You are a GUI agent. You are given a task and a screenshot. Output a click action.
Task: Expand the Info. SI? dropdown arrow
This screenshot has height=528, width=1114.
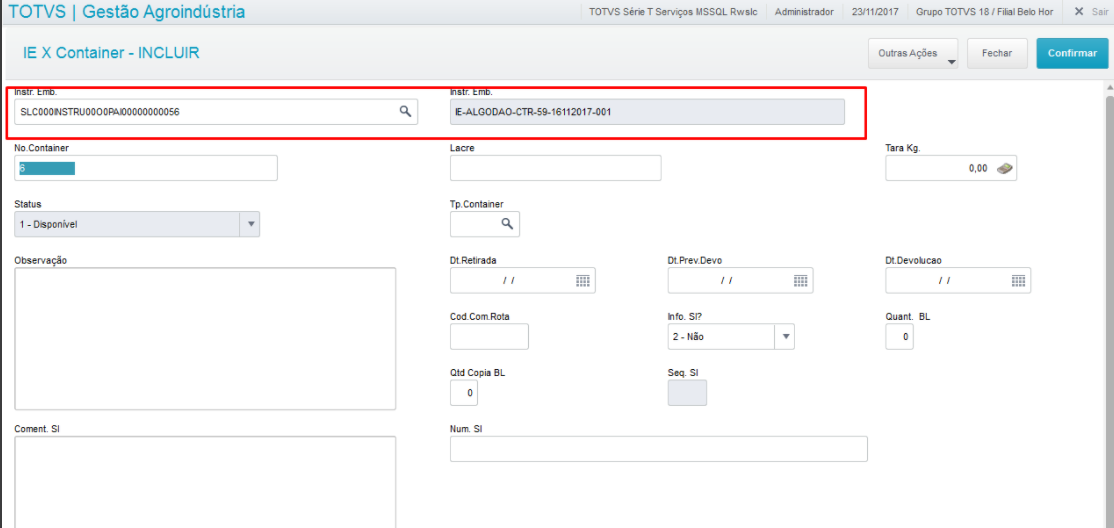pos(785,337)
